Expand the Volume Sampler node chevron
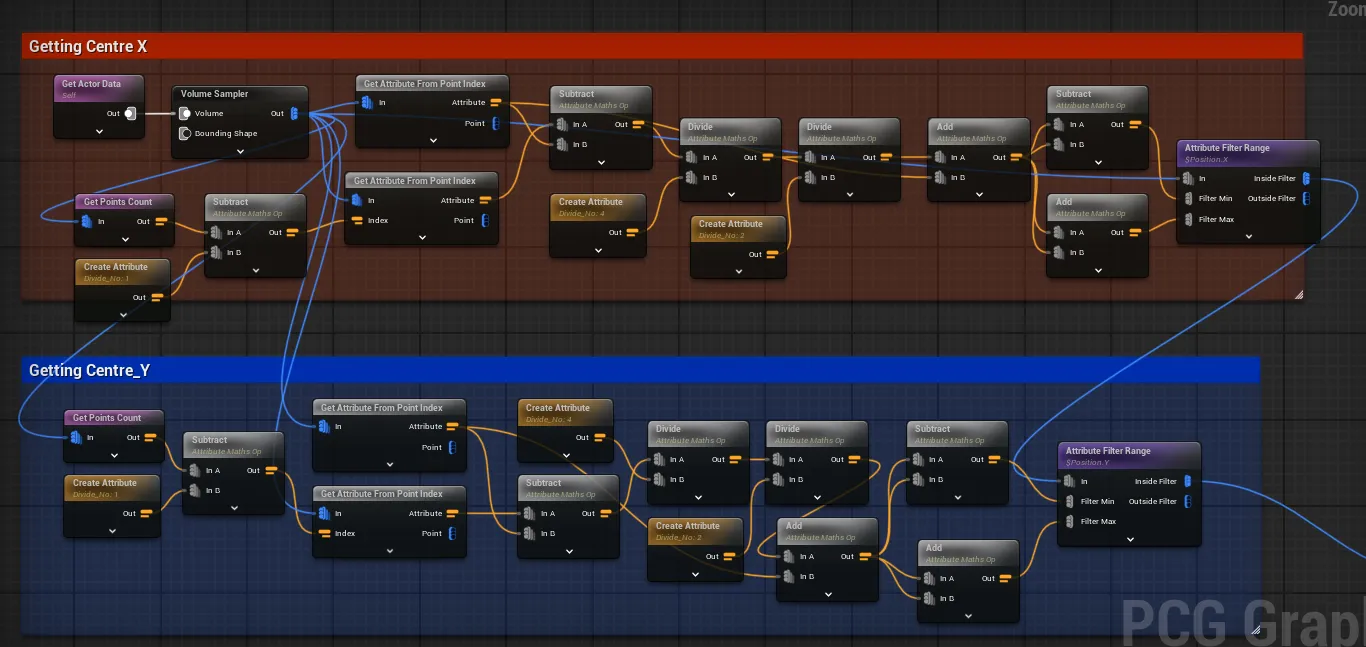This screenshot has height=647, width=1366. click(x=240, y=152)
